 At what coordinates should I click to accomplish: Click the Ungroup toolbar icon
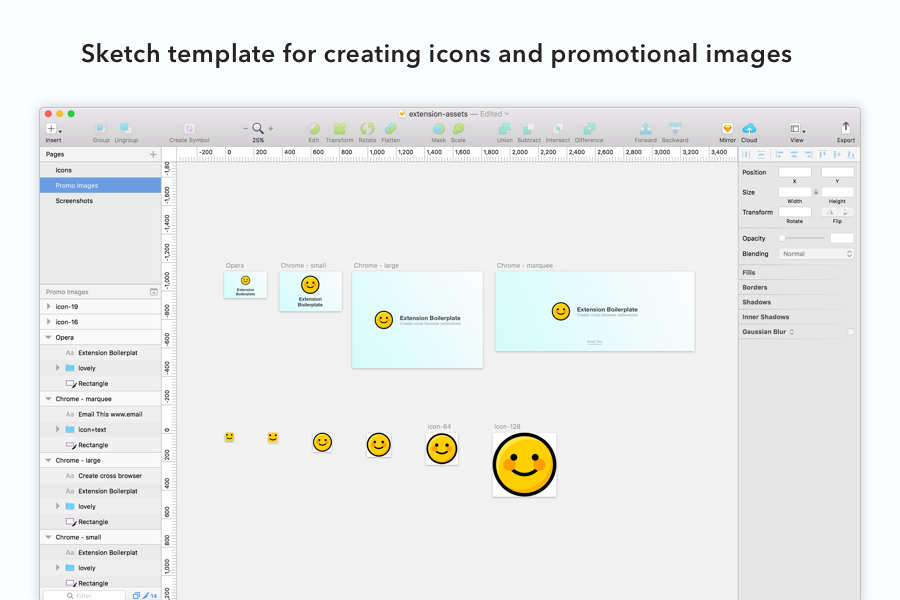[x=126, y=129]
